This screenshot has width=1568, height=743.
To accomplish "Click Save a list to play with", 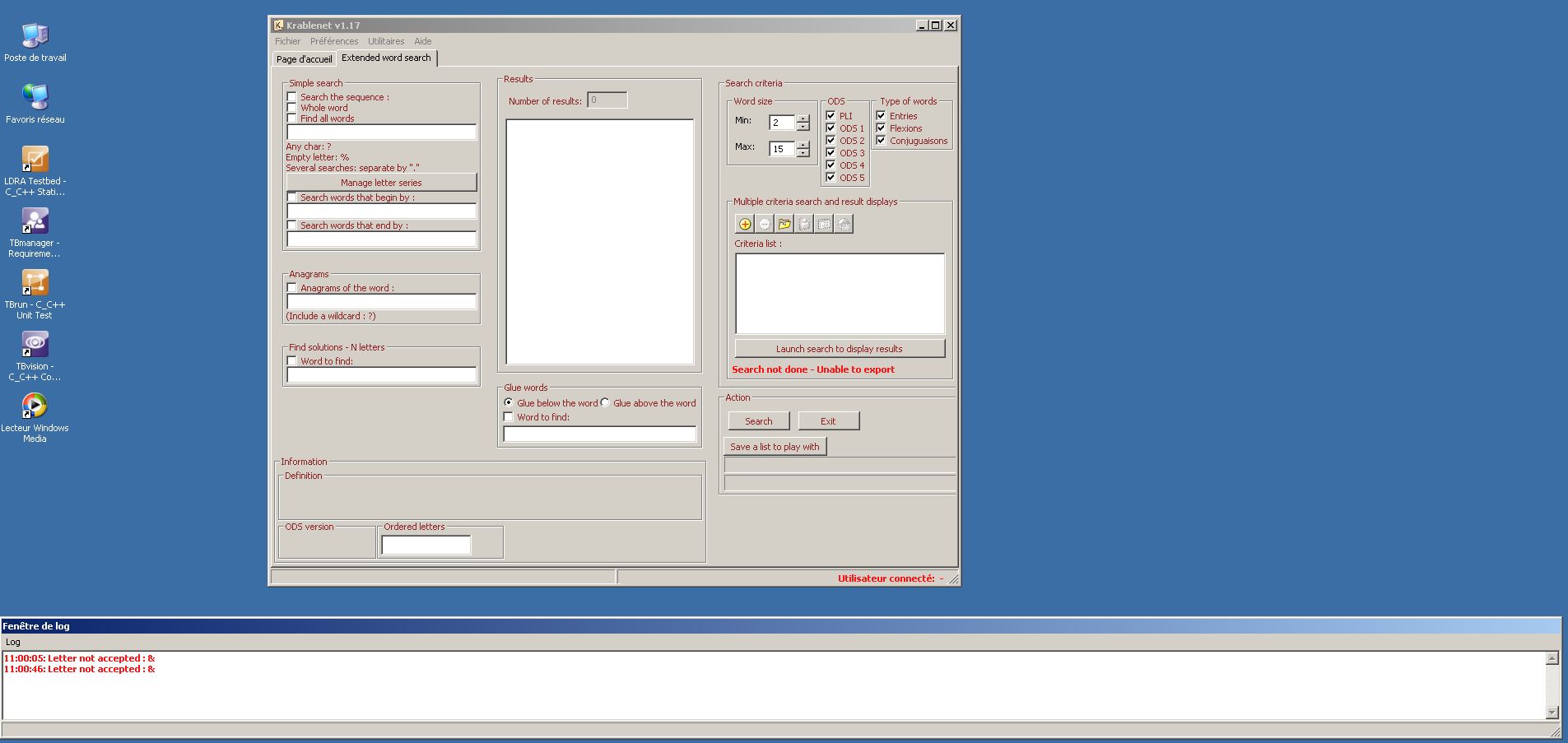I will point(775,447).
